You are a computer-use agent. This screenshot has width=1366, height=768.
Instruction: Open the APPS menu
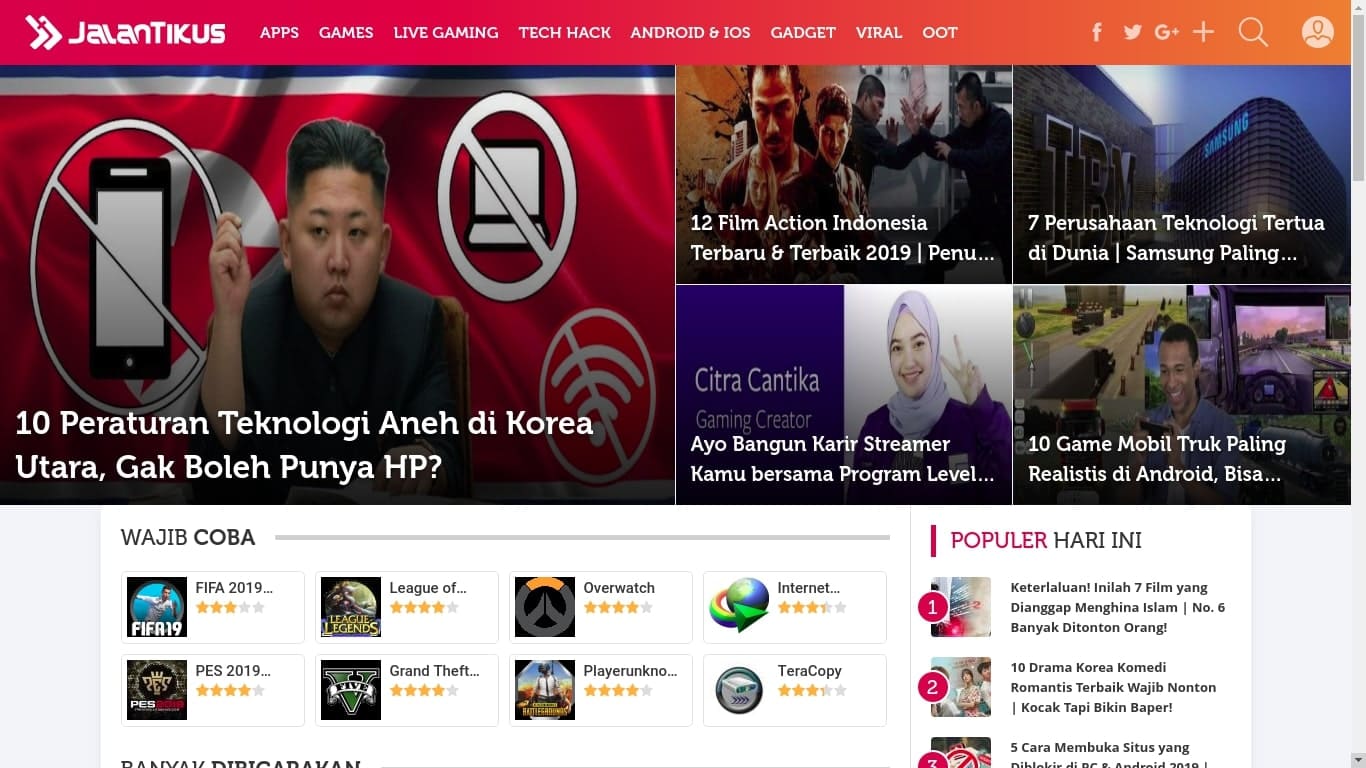point(279,33)
